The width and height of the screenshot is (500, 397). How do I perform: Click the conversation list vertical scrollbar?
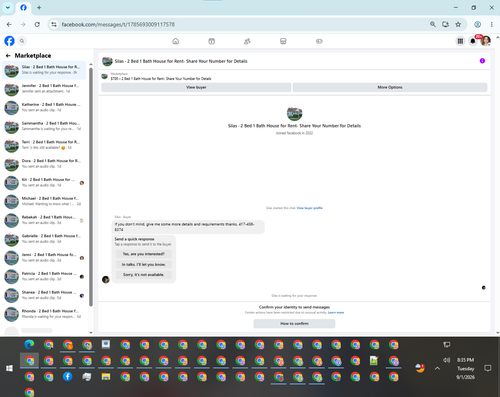91,187
